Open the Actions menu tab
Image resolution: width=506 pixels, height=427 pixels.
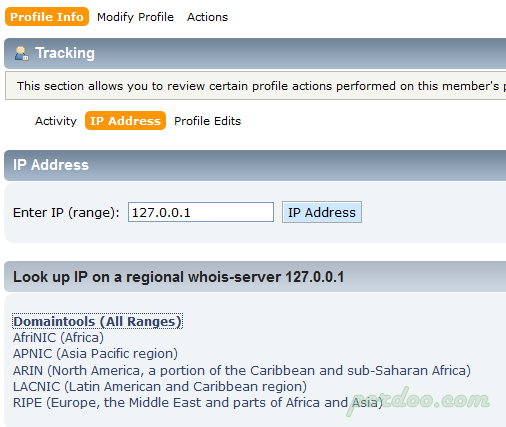[x=207, y=17]
